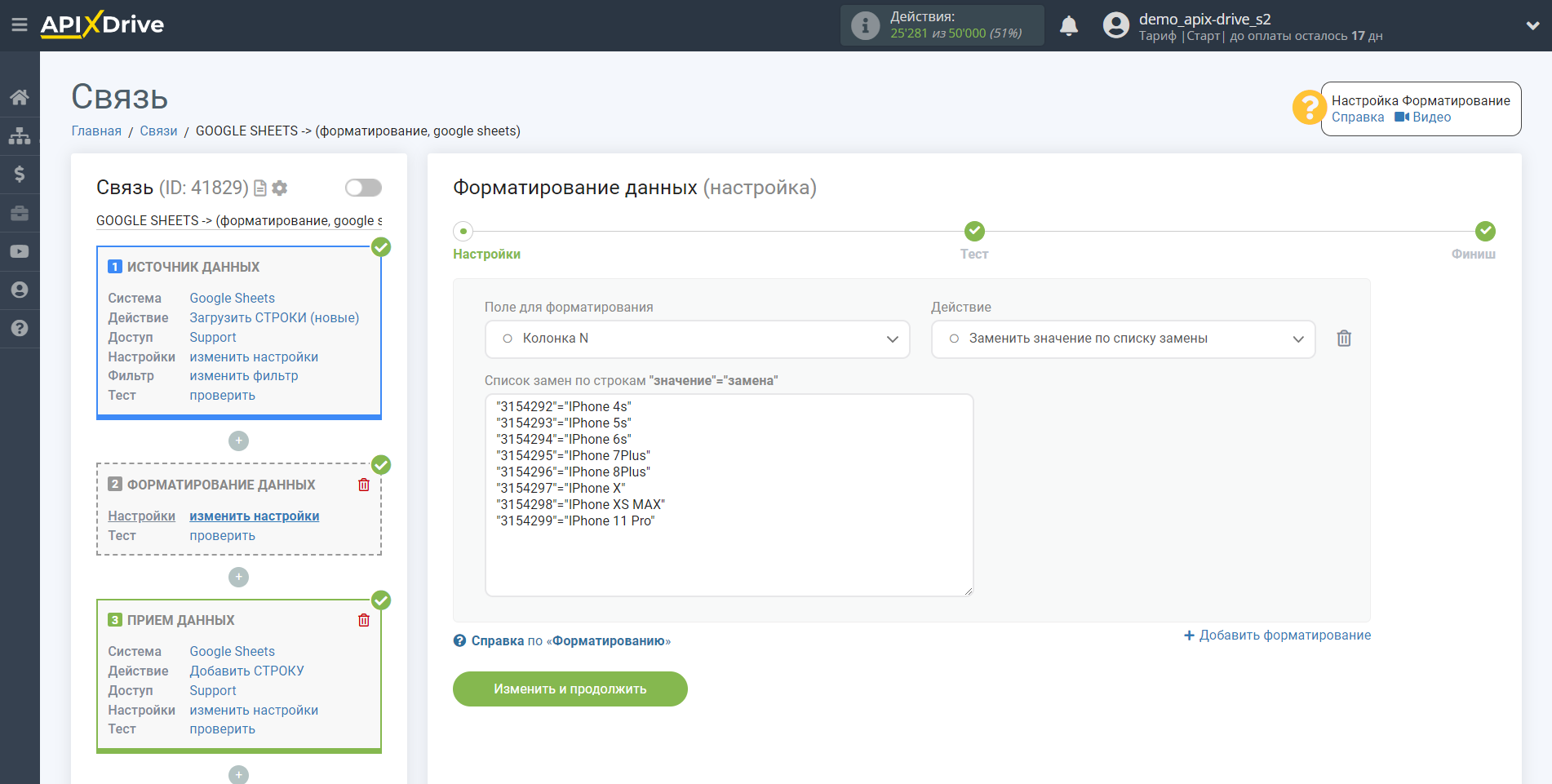Click source проверить test link
This screenshot has height=784, width=1552.
click(x=222, y=396)
